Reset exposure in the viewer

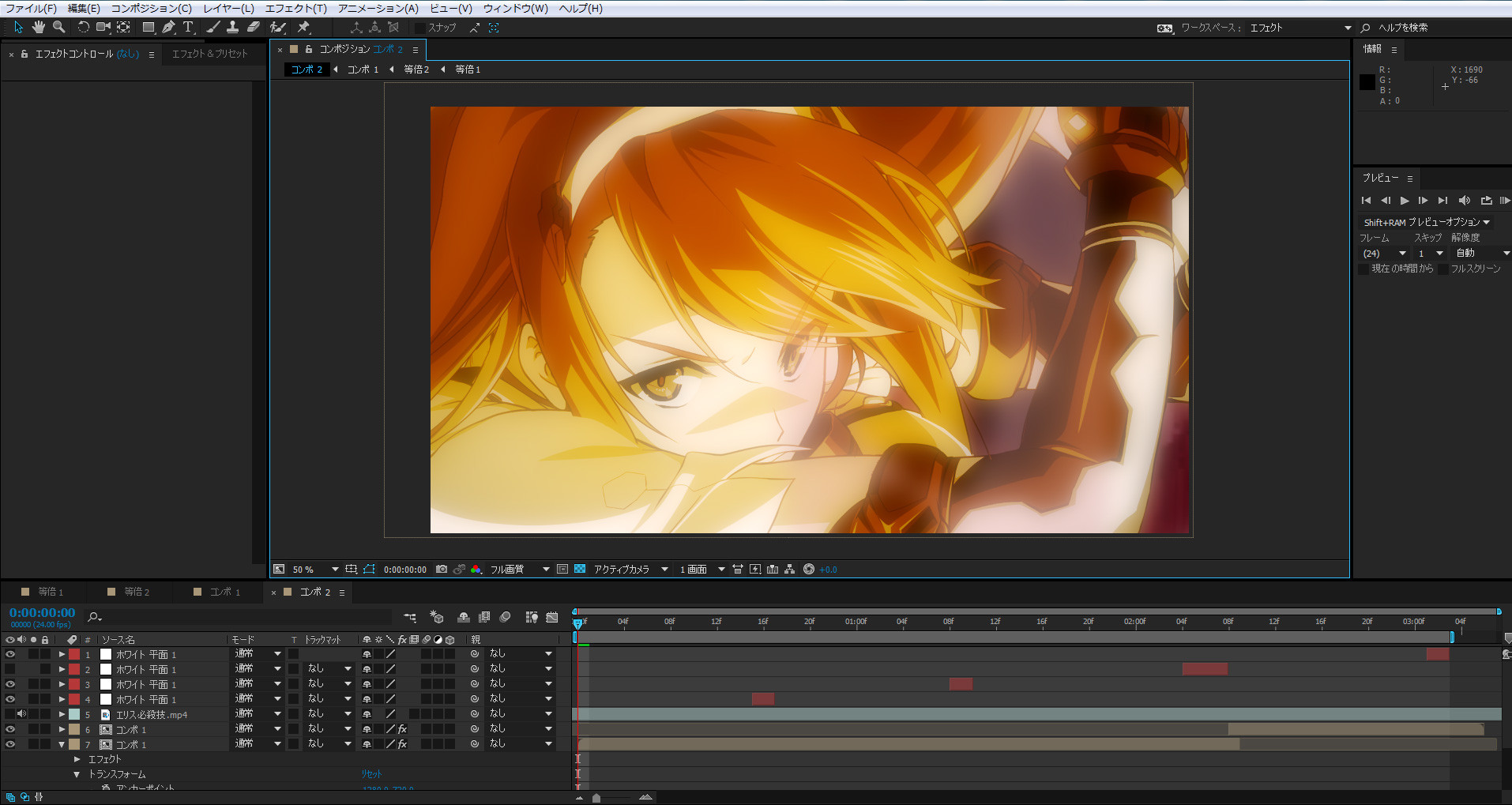click(809, 569)
